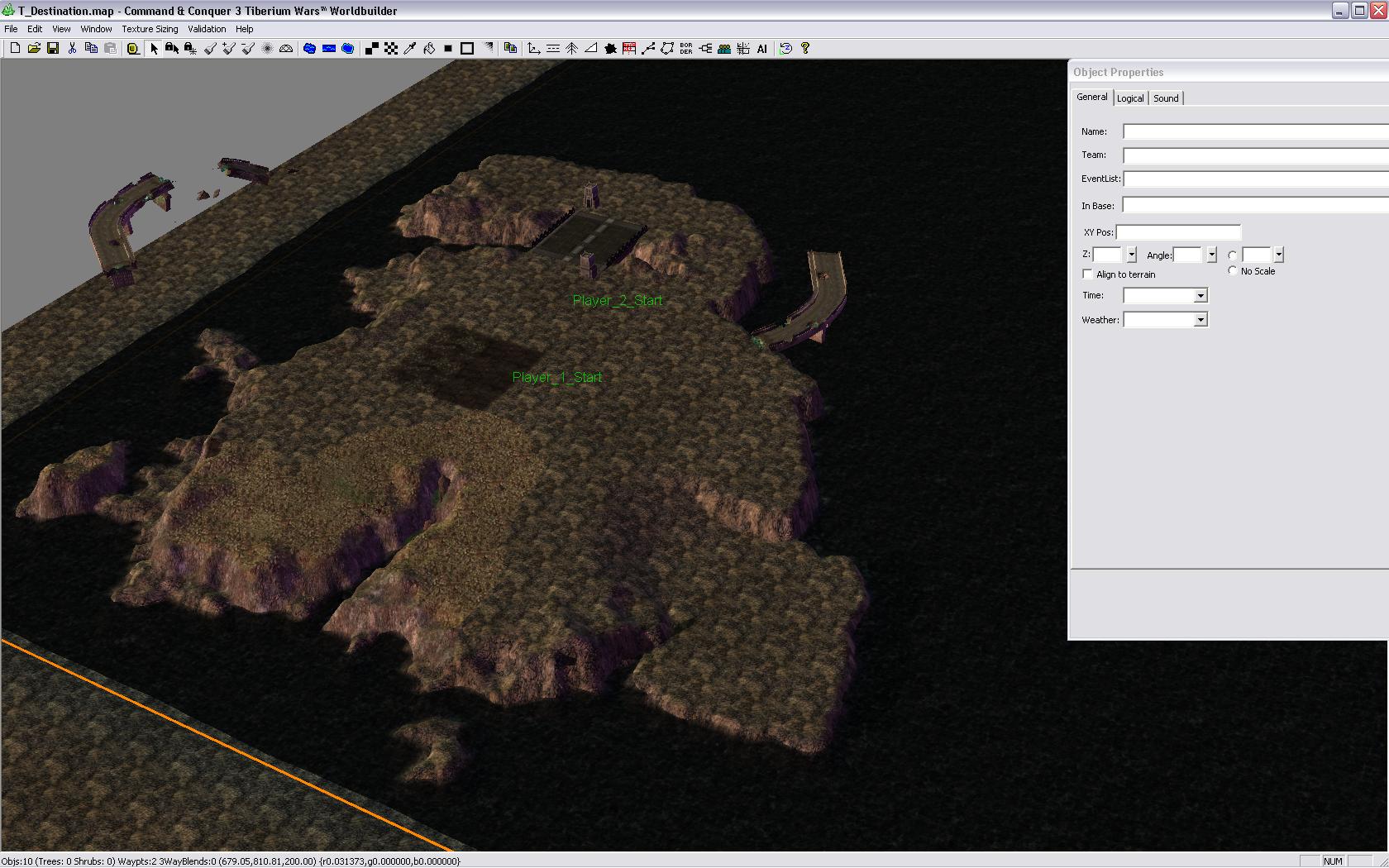Click the In Base input field
Image resolution: width=1389 pixels, height=868 pixels.
(1256, 205)
